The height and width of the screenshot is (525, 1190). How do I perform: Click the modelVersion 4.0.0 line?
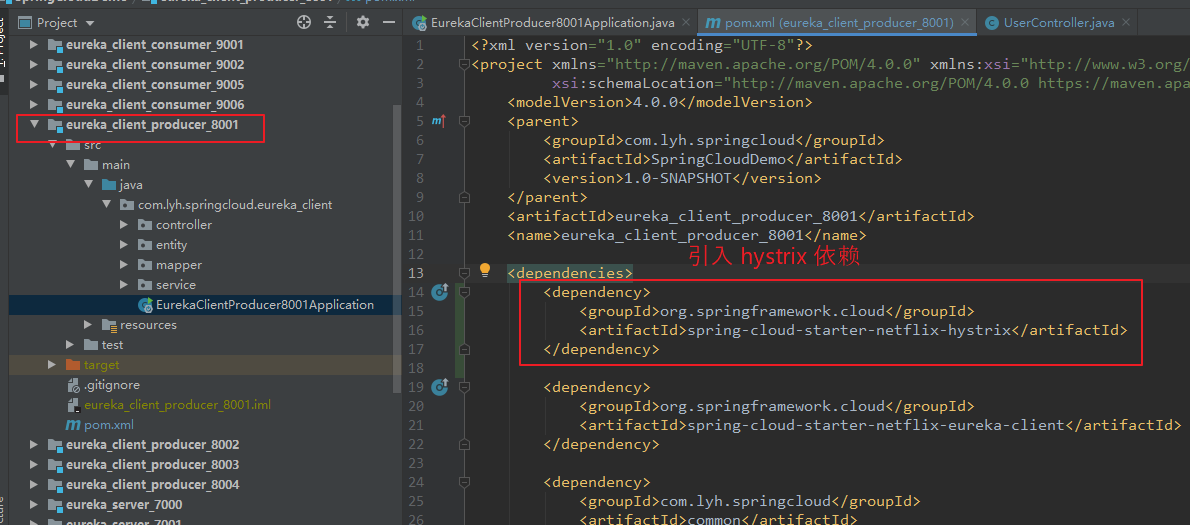[x=660, y=102]
